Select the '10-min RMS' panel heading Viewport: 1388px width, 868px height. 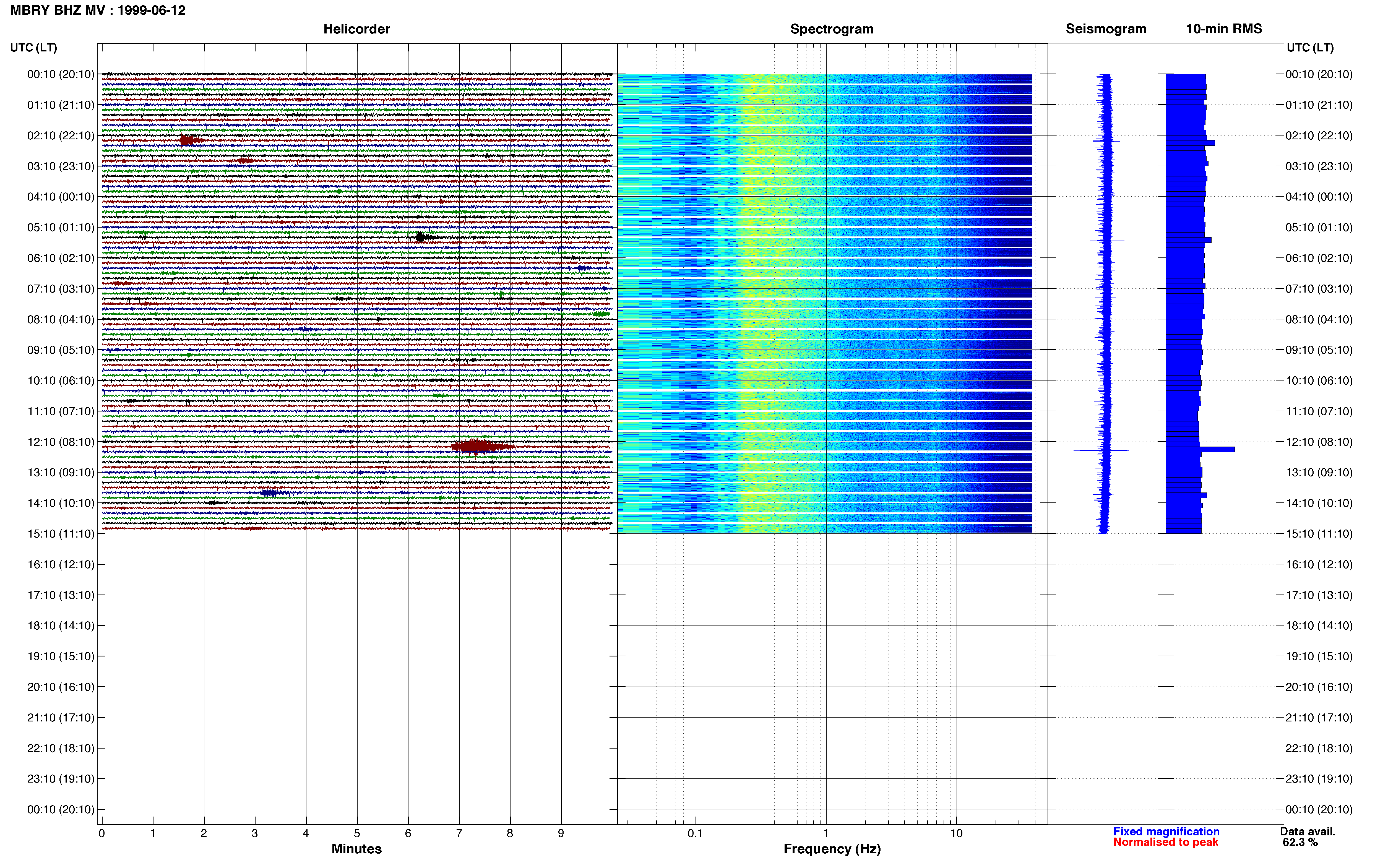point(1224,29)
